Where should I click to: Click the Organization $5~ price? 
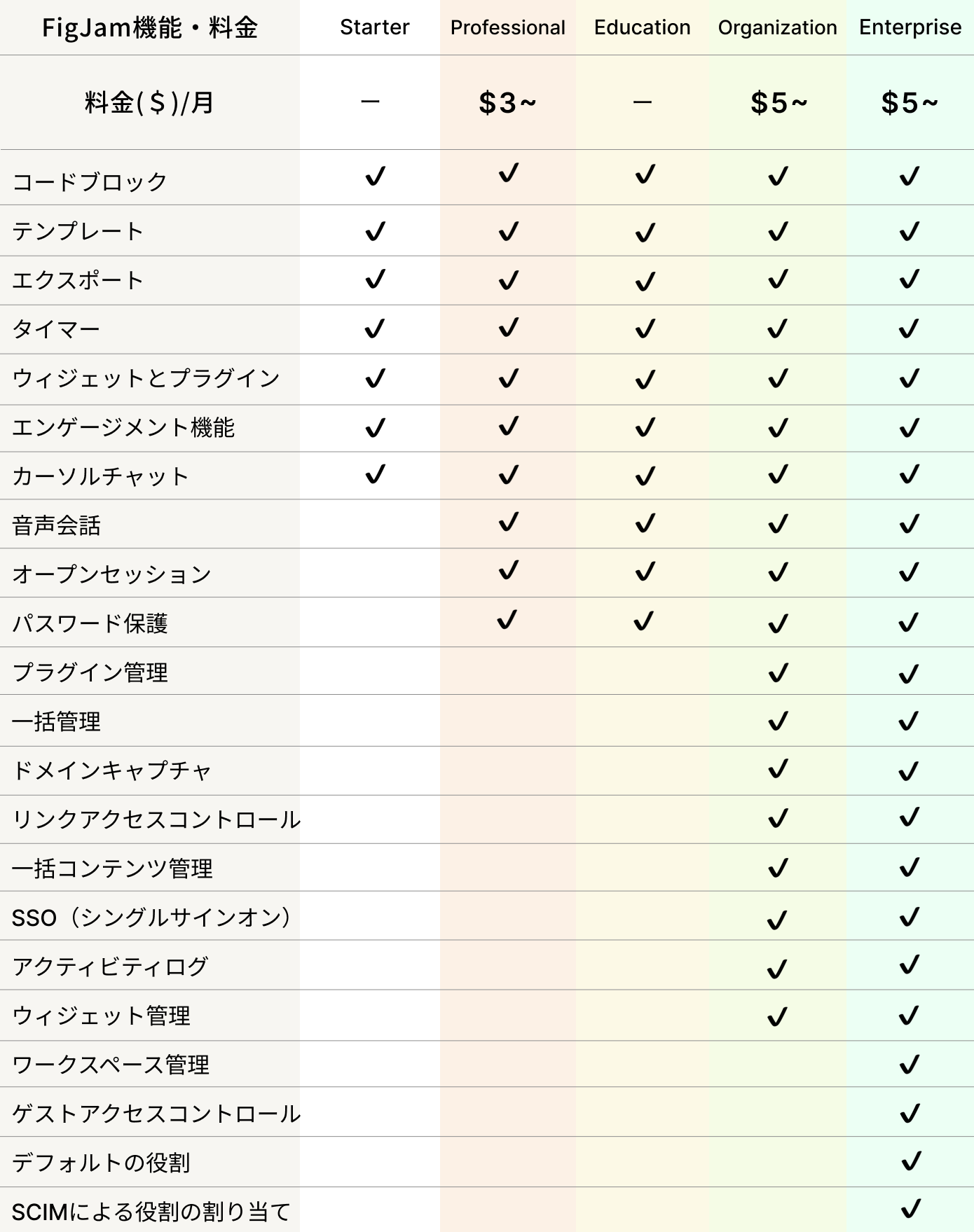point(778,103)
